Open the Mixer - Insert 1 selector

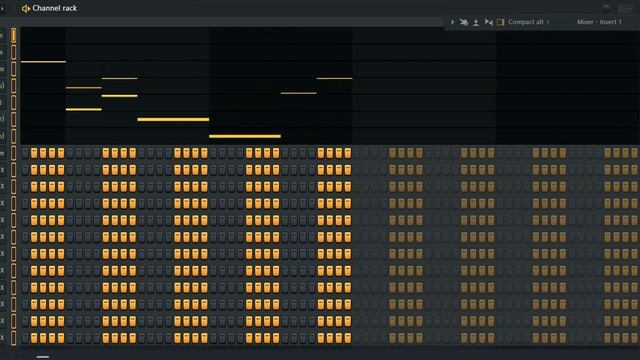(x=599, y=22)
